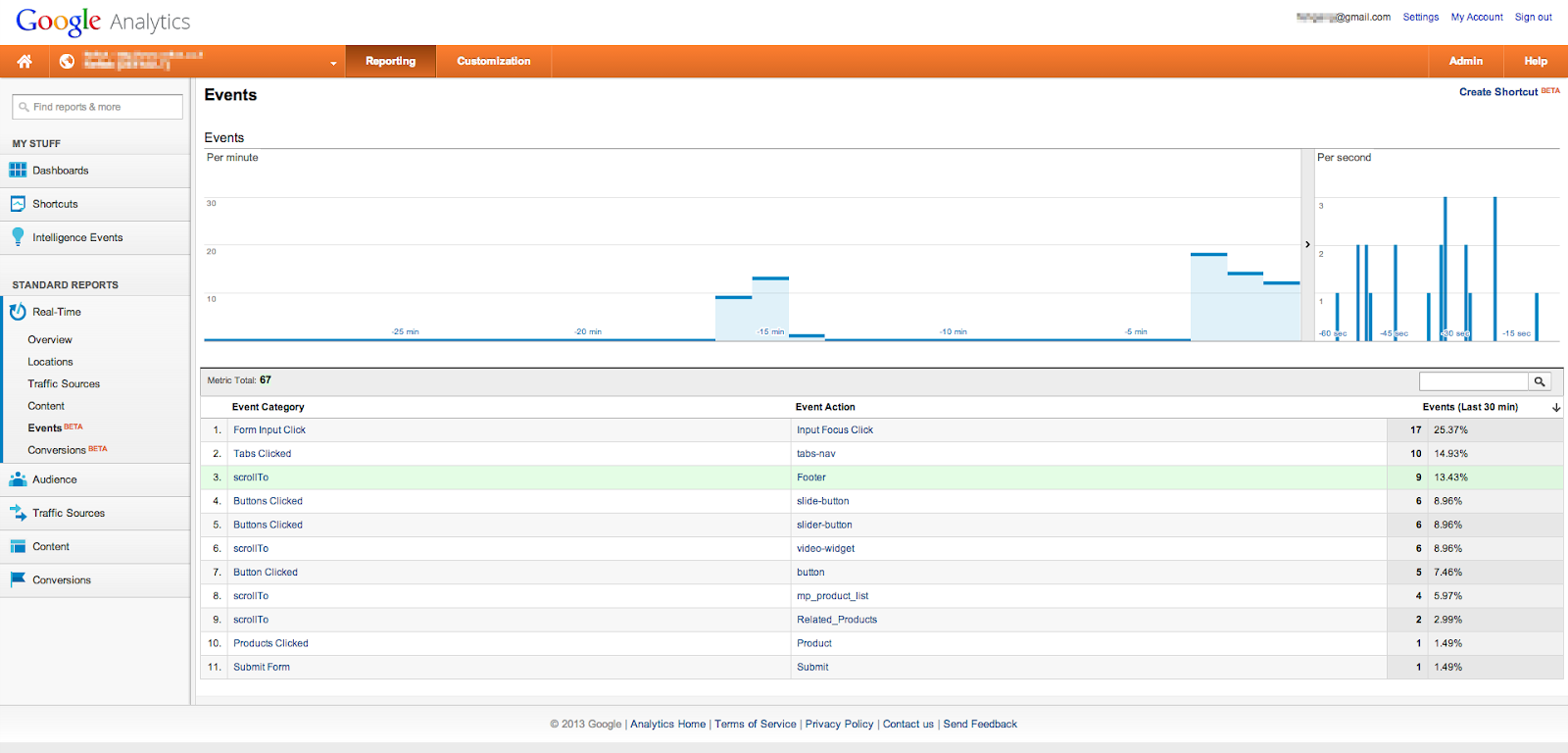Click the Product event action
This screenshot has height=753, width=1568.
(814, 643)
